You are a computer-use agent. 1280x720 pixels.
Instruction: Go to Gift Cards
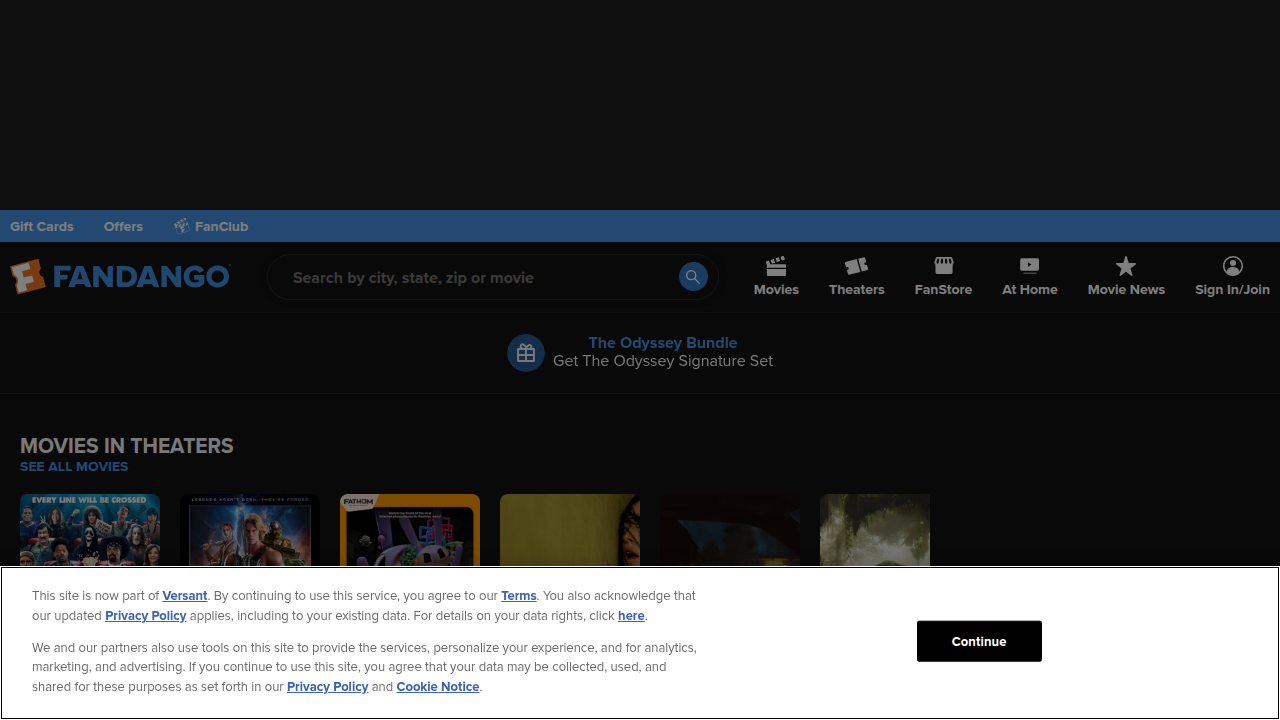coord(42,226)
